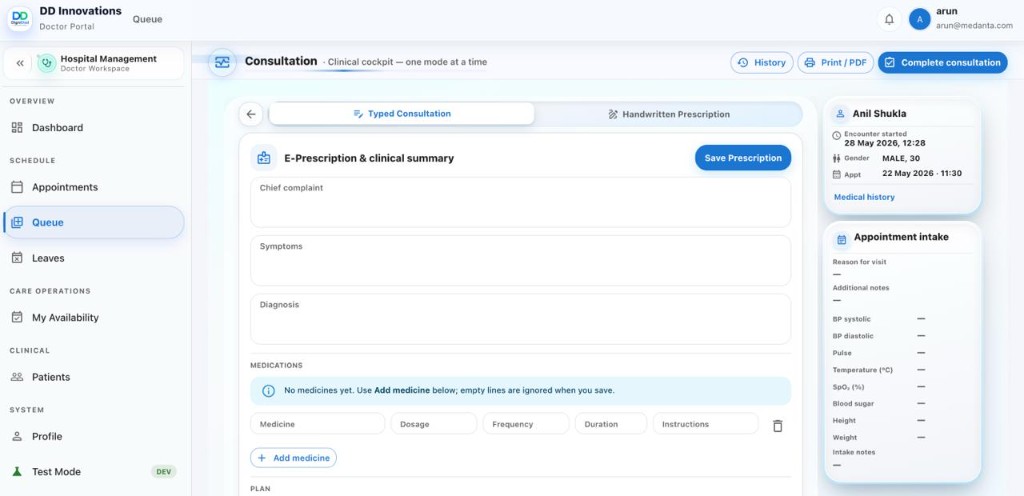
Task: Collapse the sidebar with double-chevron icon
Action: tap(20, 63)
